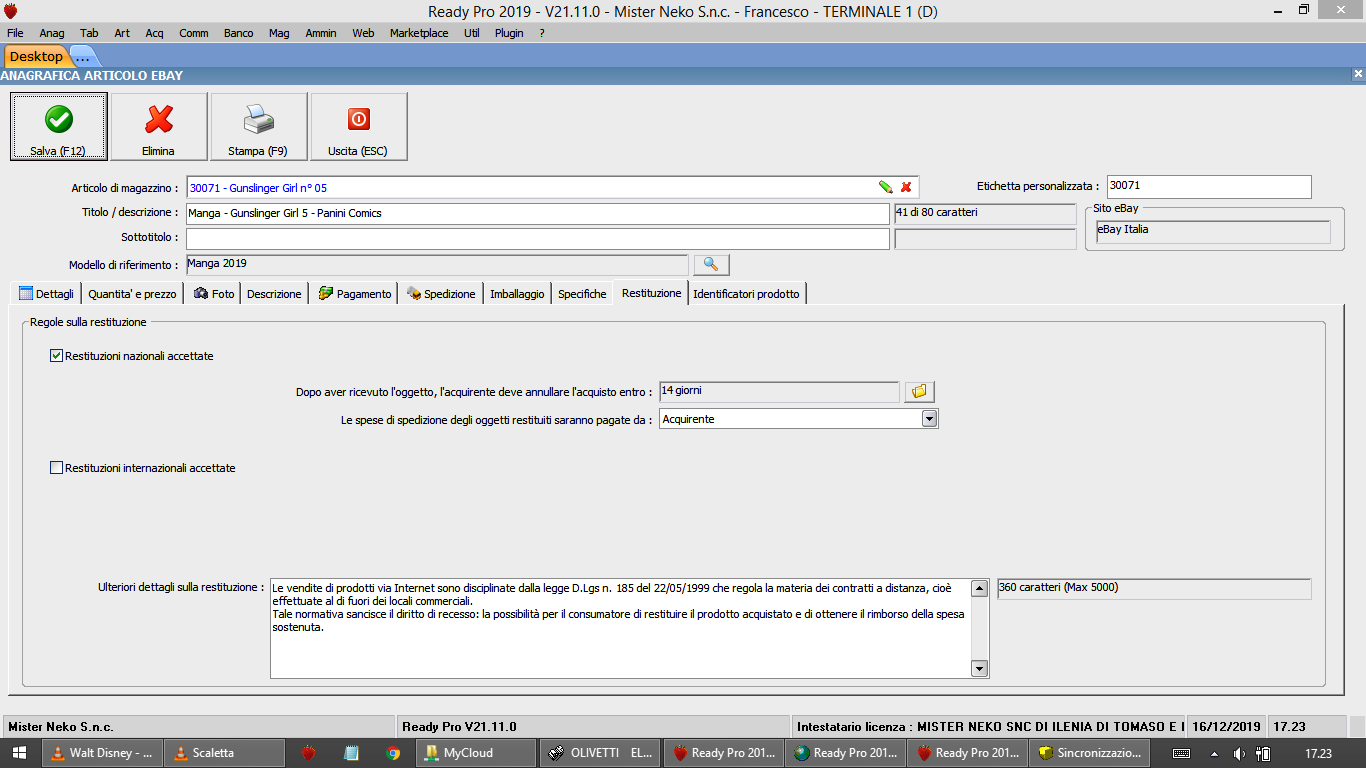Switch to Quantita' e prezzo tab
1366x768 pixels.
coord(132,294)
